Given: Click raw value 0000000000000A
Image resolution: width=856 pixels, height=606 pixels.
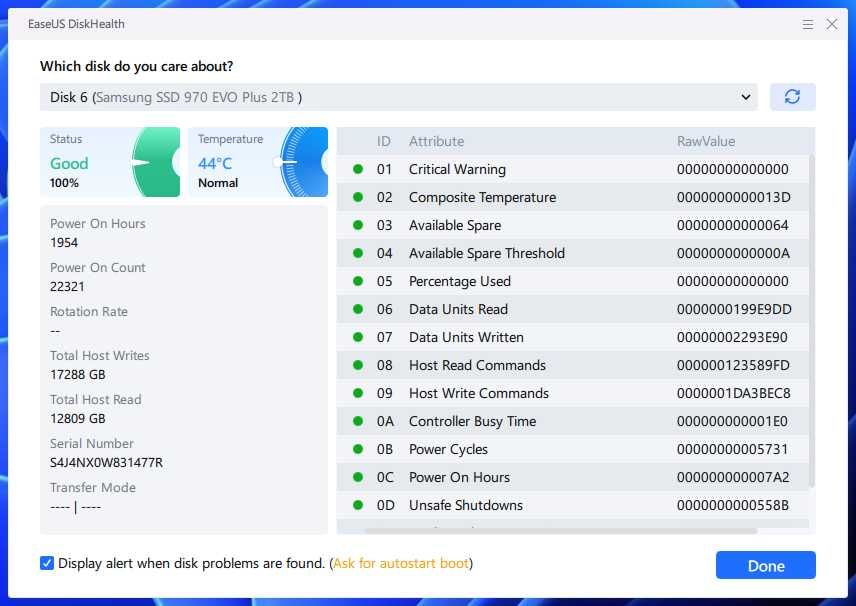Looking at the screenshot, I should tap(733, 253).
